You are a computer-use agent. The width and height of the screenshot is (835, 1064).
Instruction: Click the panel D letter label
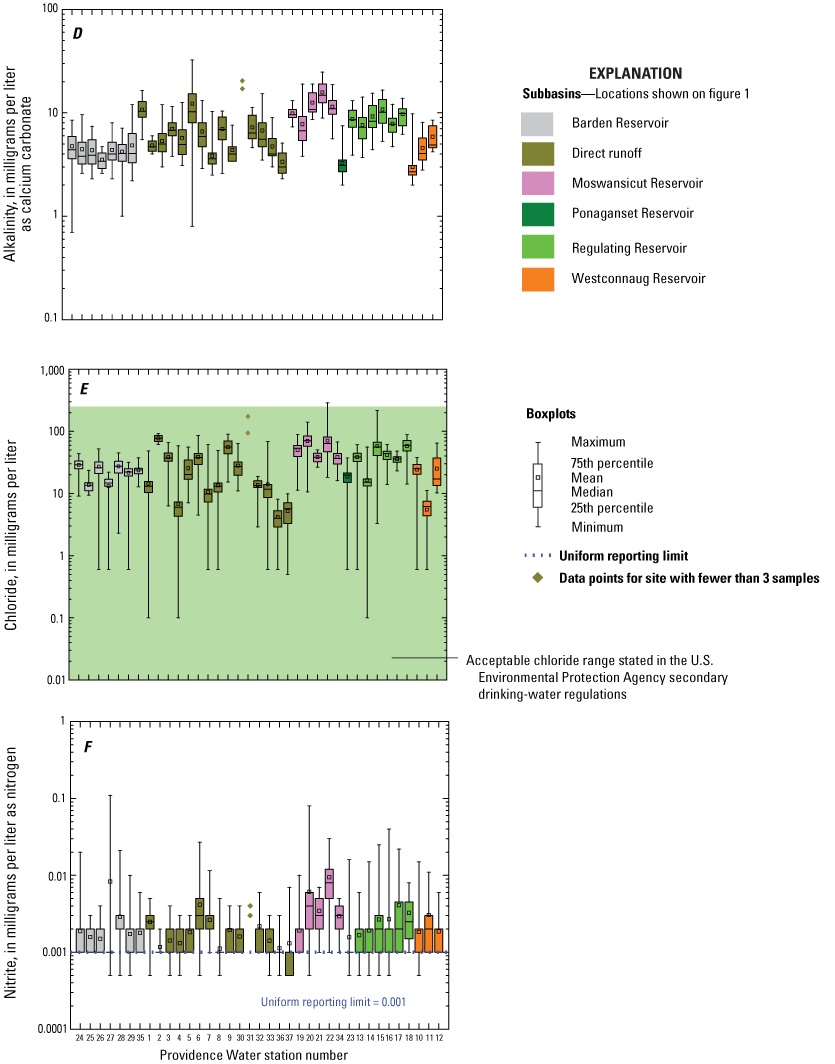click(77, 34)
